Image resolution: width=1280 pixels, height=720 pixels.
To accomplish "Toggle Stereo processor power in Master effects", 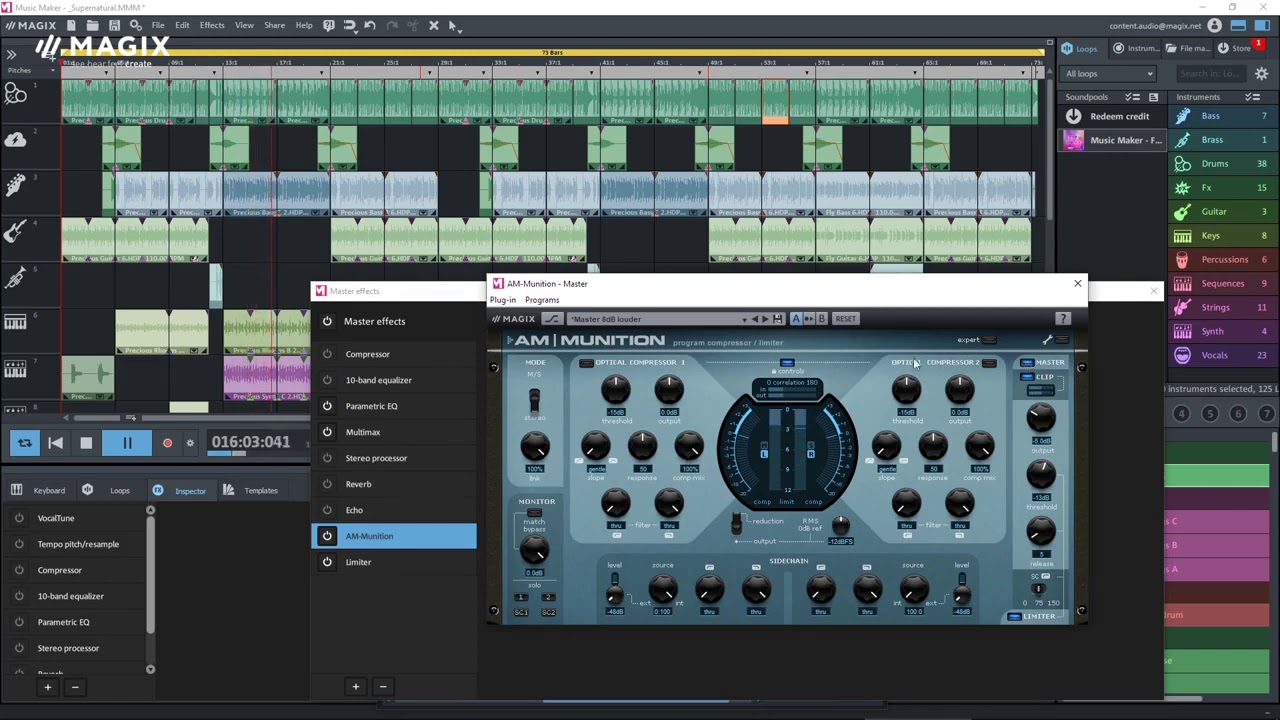I will 327,458.
